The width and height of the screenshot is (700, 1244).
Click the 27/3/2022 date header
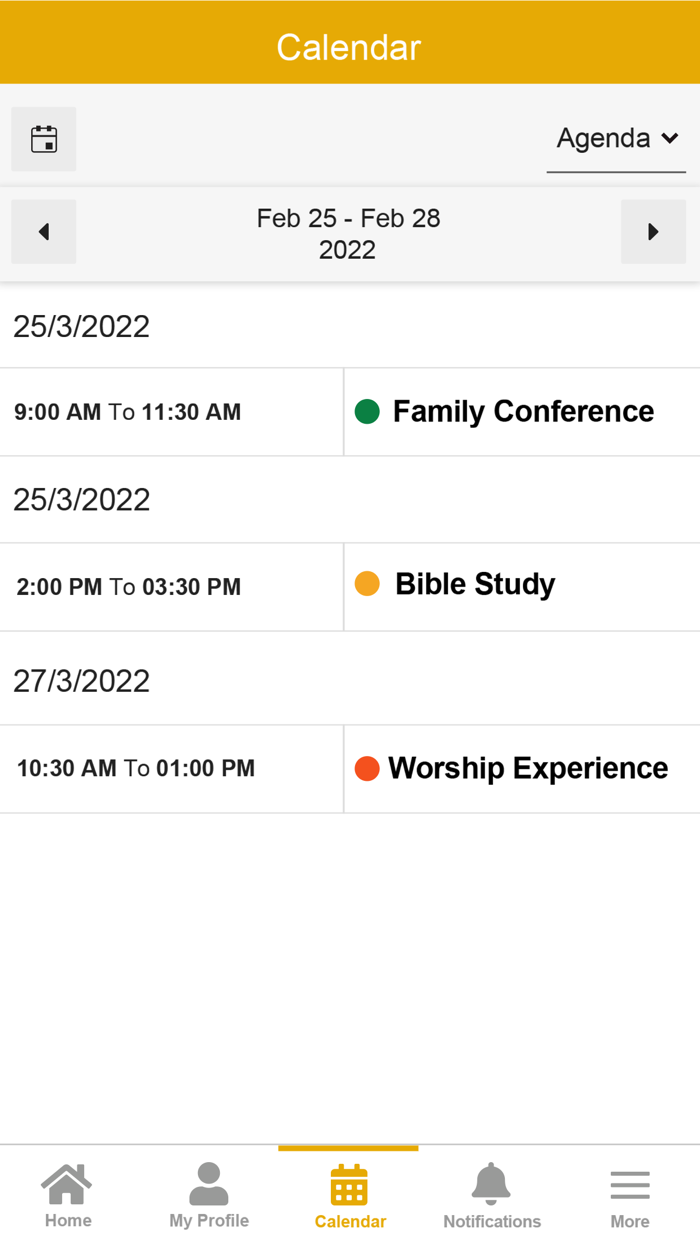pyautogui.click(x=82, y=681)
